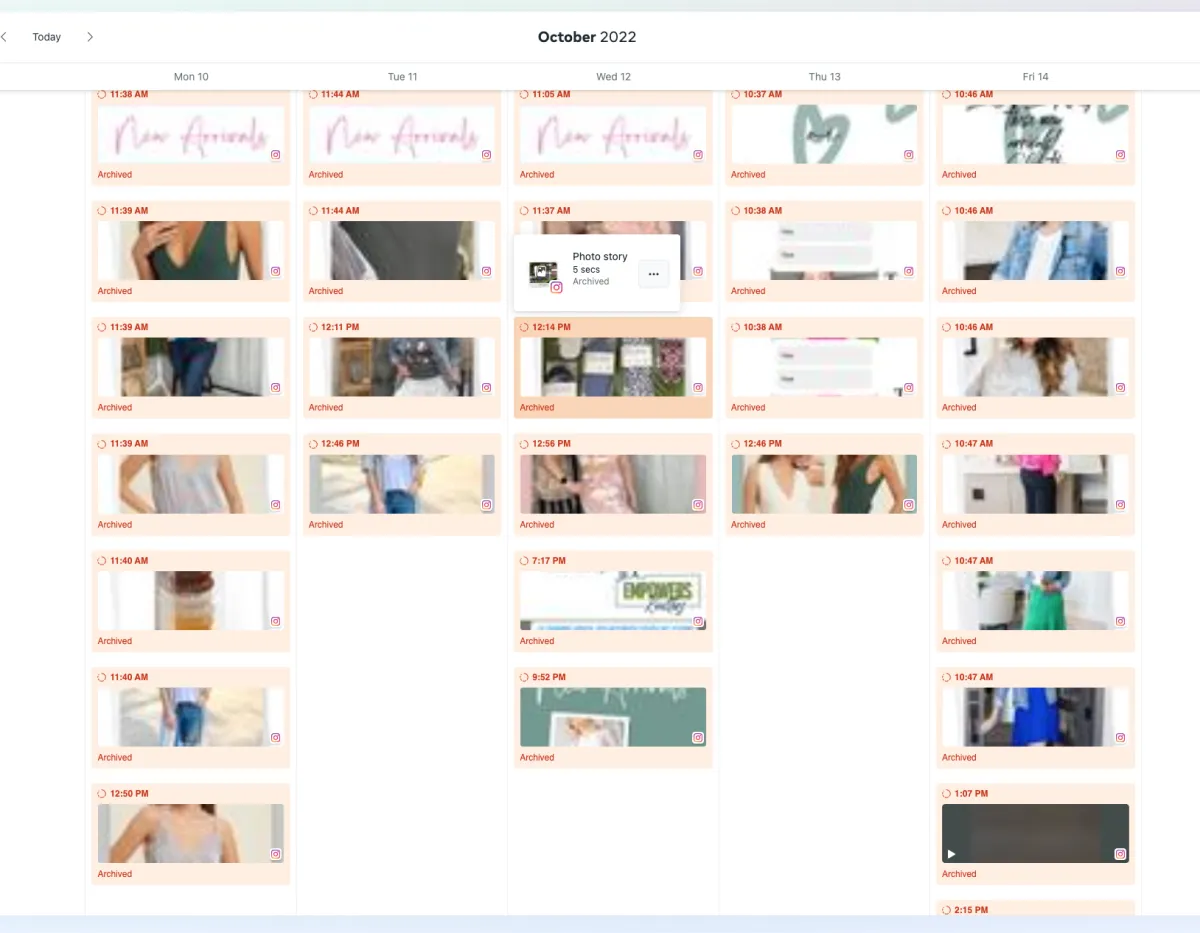Click Instagram icon on Thu 12:46 PM post
Viewport: 1200px width, 933px height.
tap(909, 505)
